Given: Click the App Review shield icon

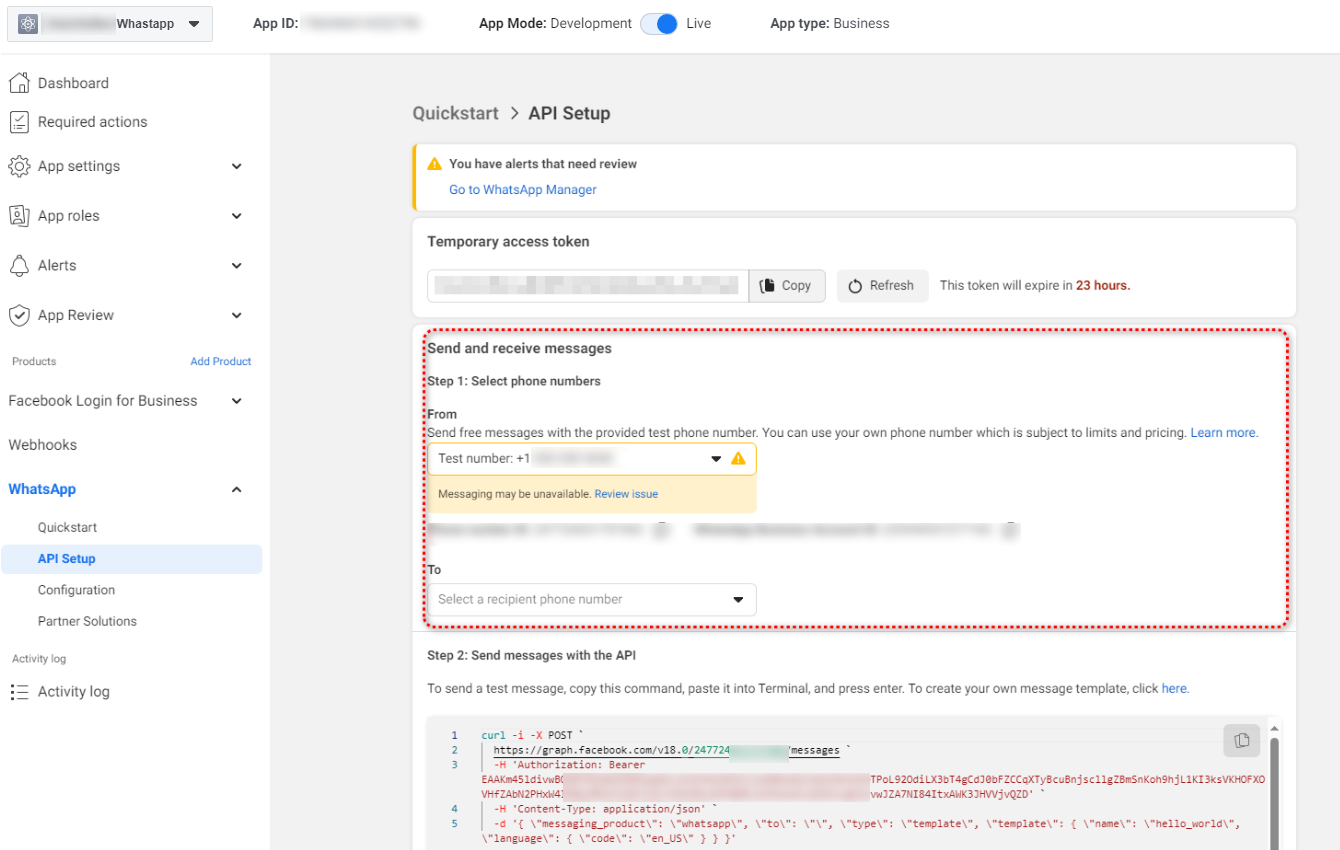Looking at the screenshot, I should [x=19, y=315].
